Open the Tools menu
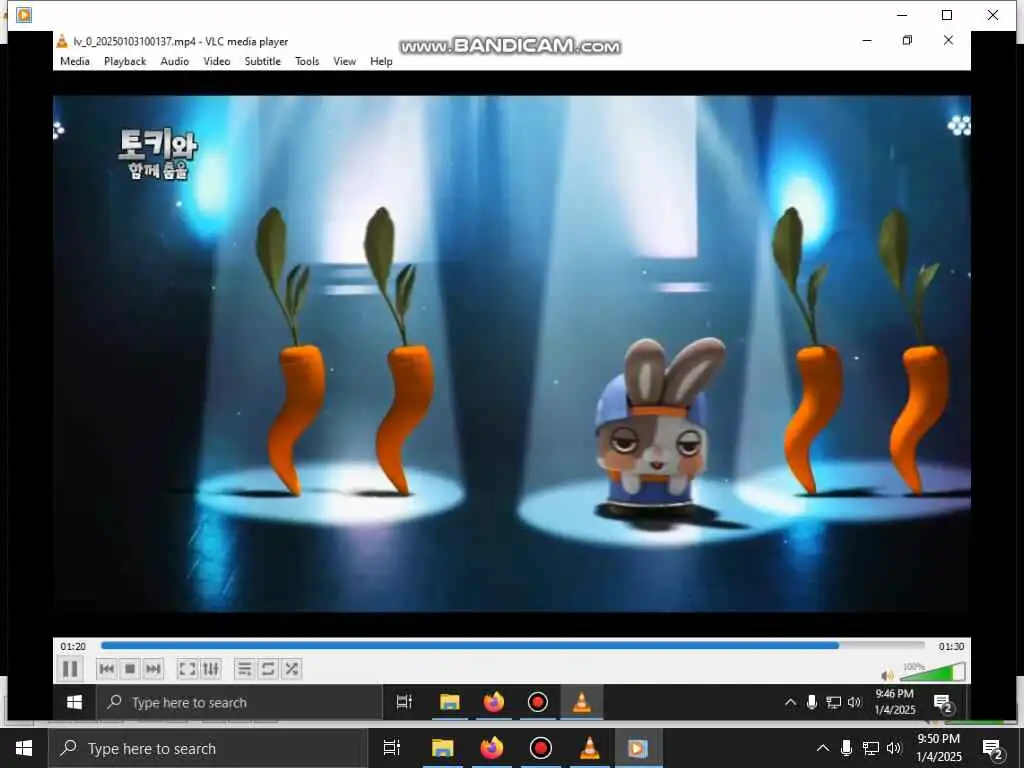This screenshot has width=1024, height=768. coord(307,61)
